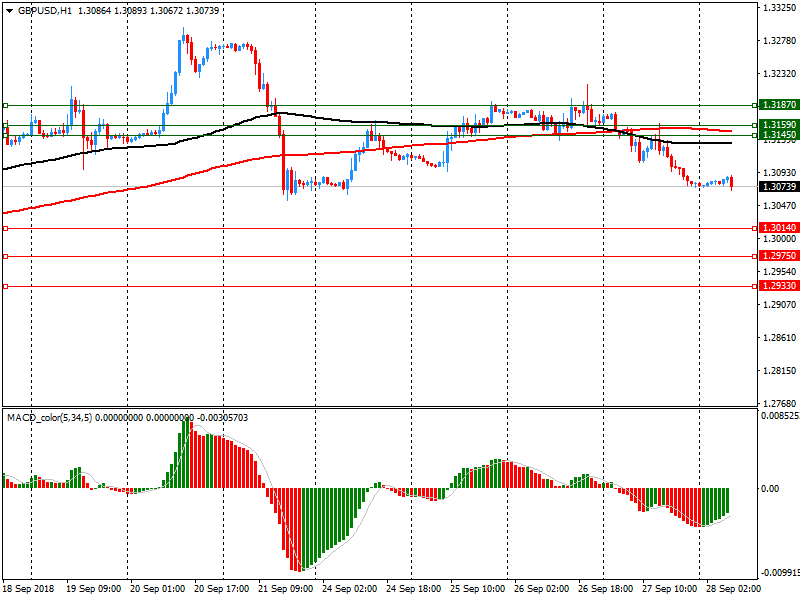This screenshot has width=800, height=600.
Task: Click the MACD_color(5,34,5) indicator label
Action: point(49,417)
